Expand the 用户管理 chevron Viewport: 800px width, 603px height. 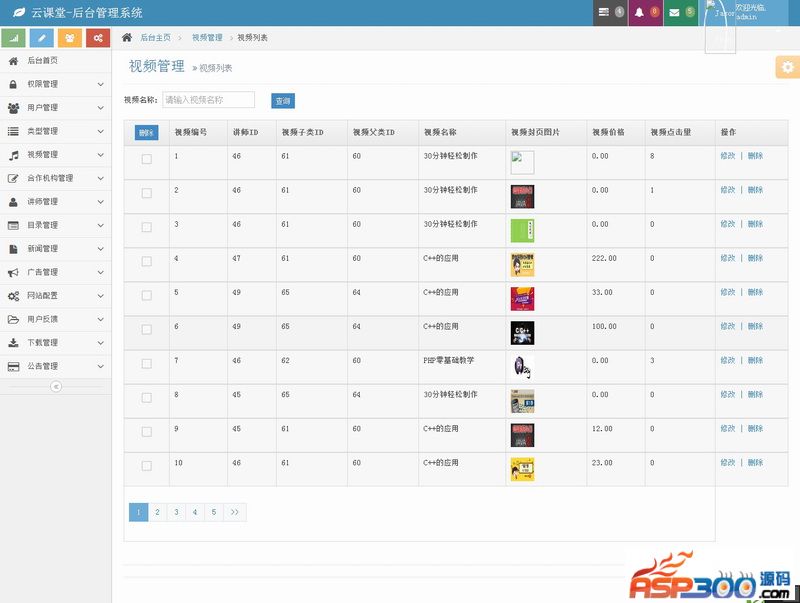[x=101, y=108]
